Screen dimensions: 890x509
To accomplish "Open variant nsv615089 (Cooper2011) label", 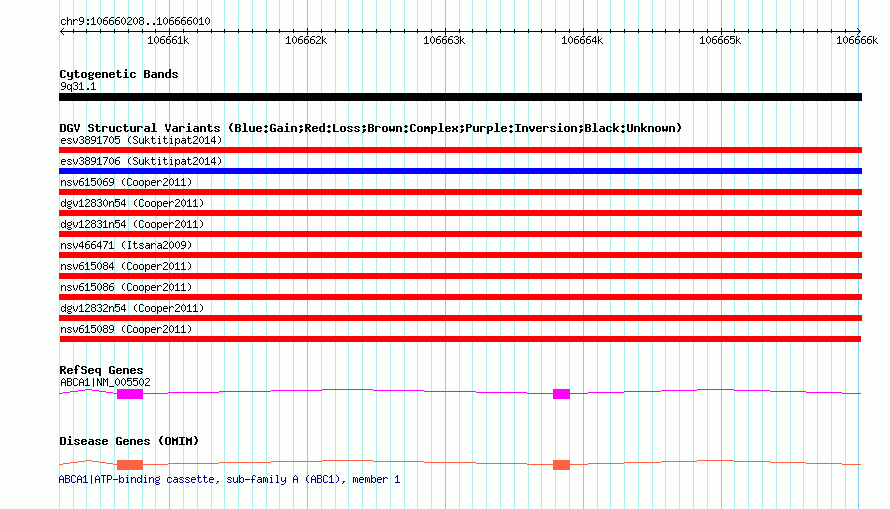I will (126, 329).
